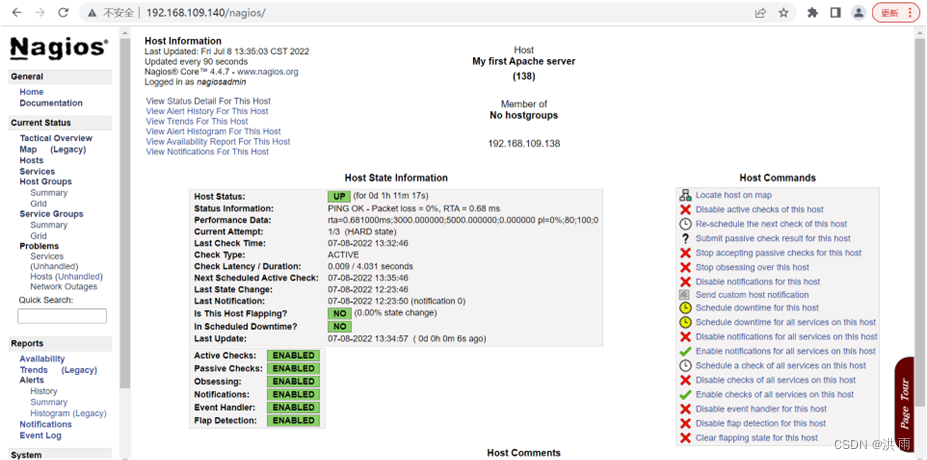
Task: Open the browser profile avatar icon
Action: (858, 12)
